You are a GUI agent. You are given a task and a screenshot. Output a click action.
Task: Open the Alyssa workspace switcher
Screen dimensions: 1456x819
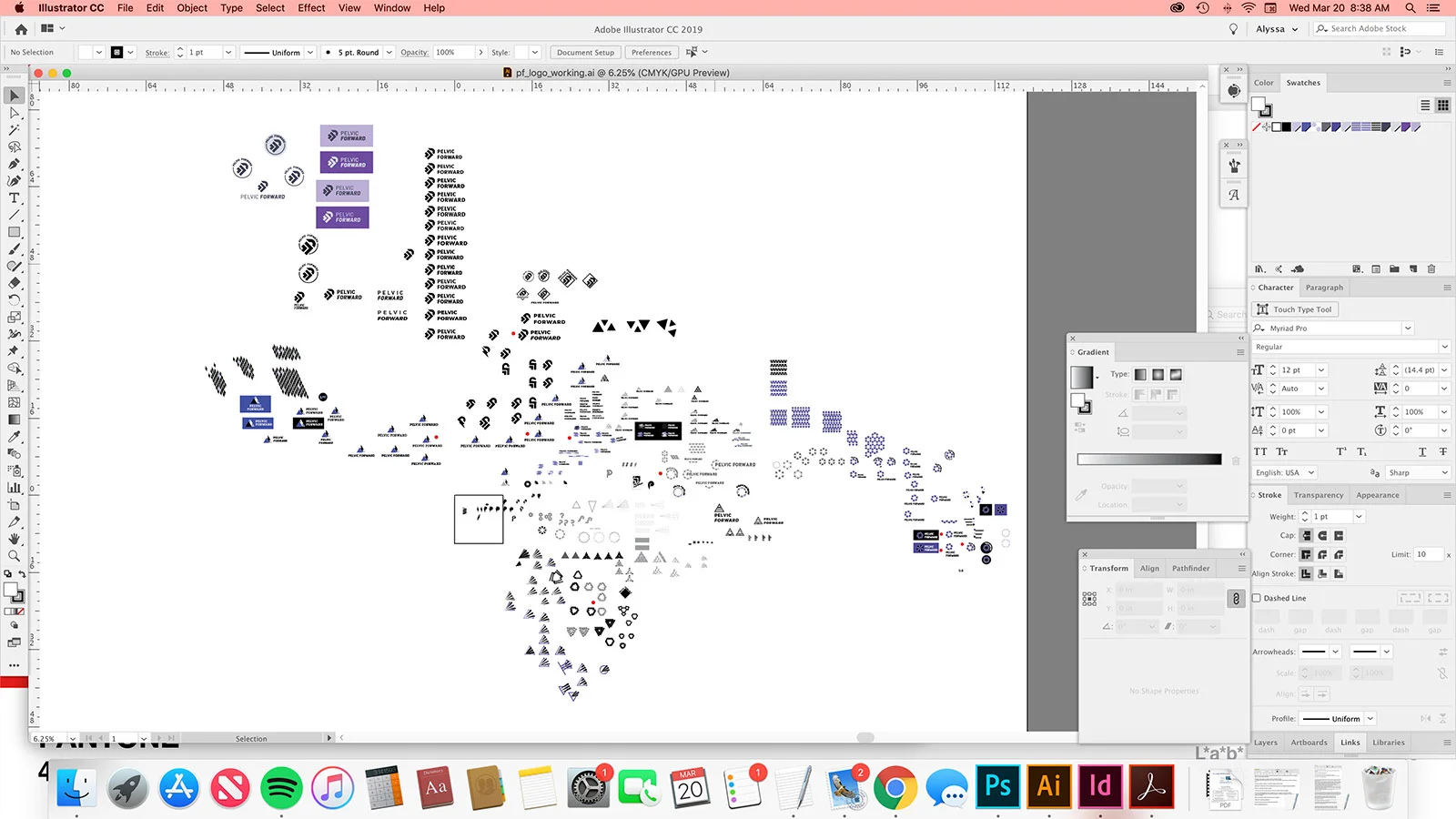pos(1277,29)
